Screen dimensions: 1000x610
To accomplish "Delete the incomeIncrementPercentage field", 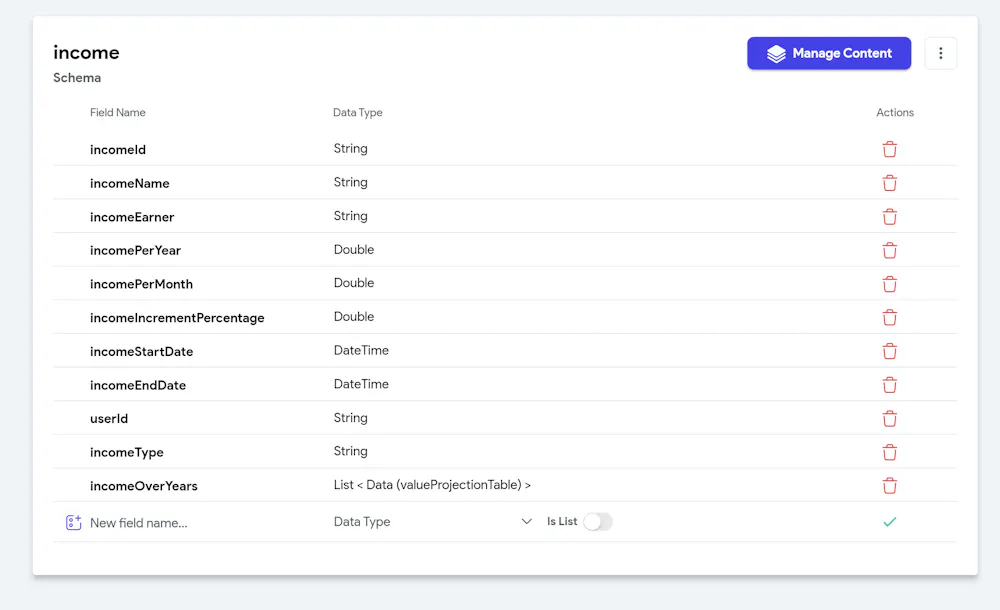I will point(889,318).
